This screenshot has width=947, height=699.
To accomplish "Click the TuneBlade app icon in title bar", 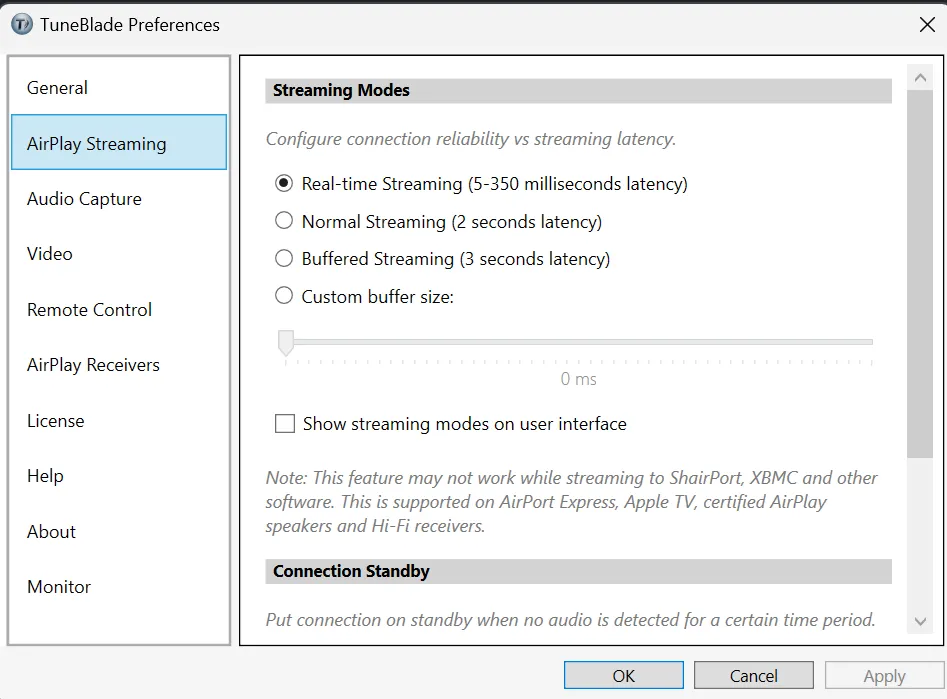I will tap(22, 25).
